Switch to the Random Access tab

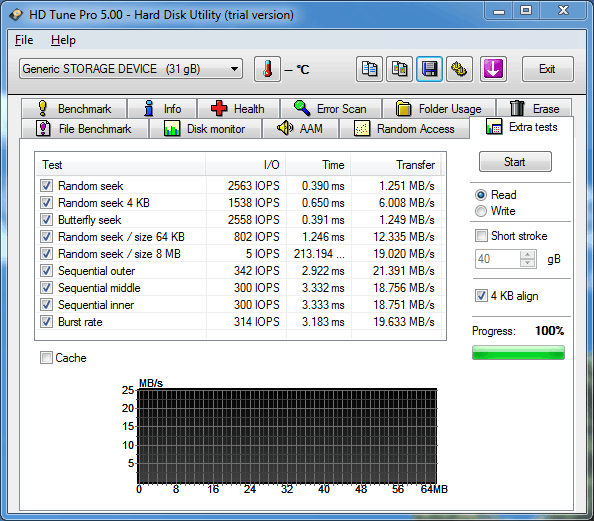tap(404, 129)
